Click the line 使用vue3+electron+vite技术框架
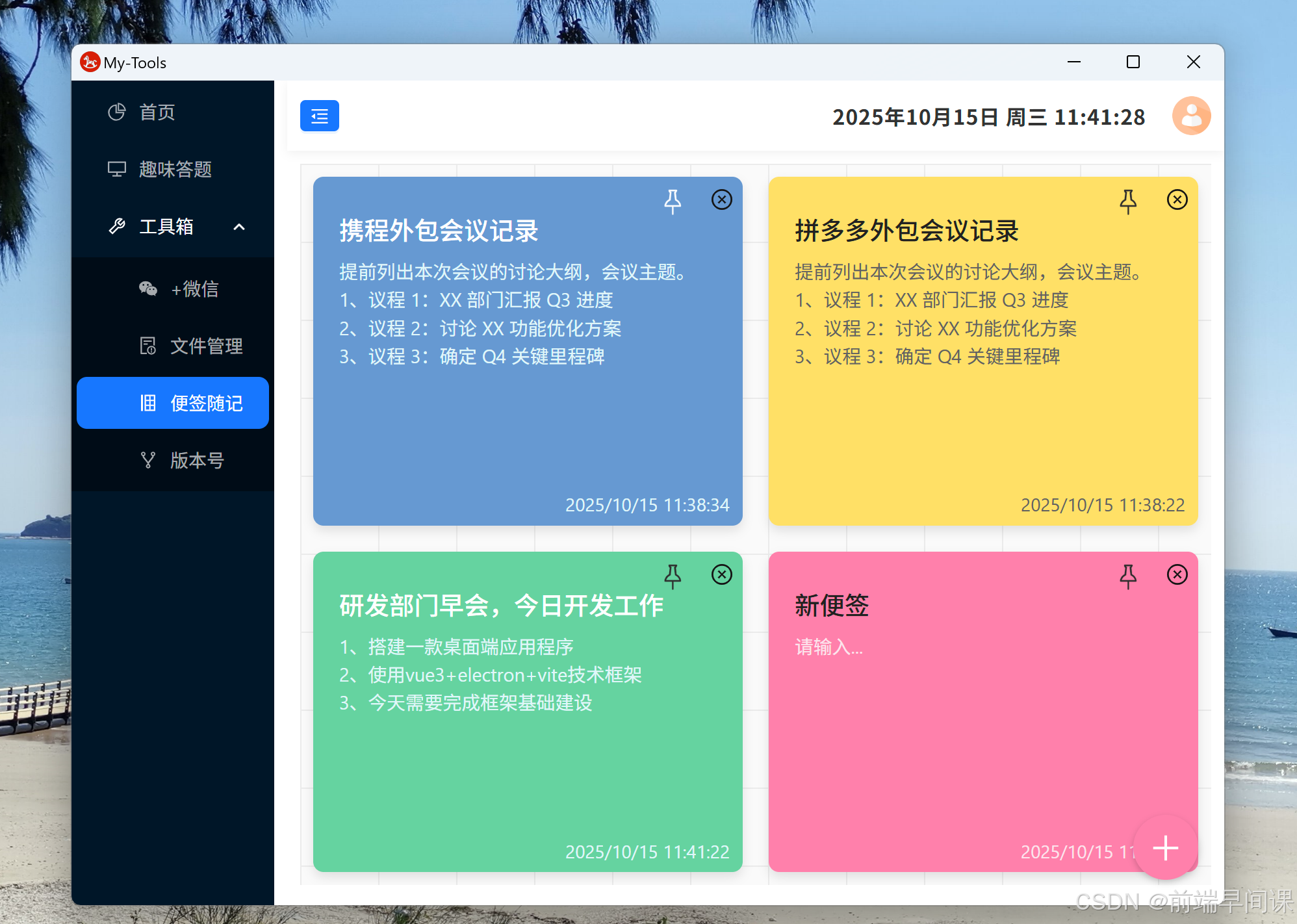 (491, 675)
